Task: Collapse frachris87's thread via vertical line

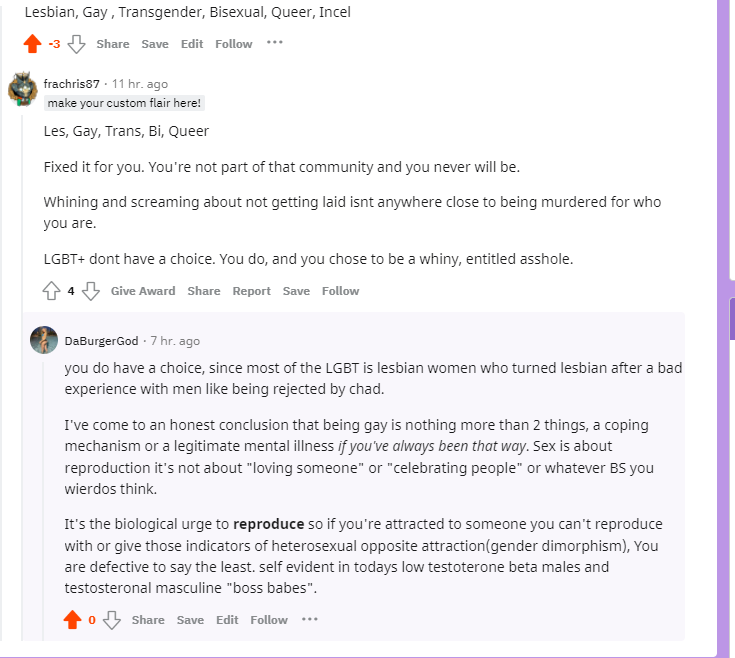Action: tap(22, 375)
